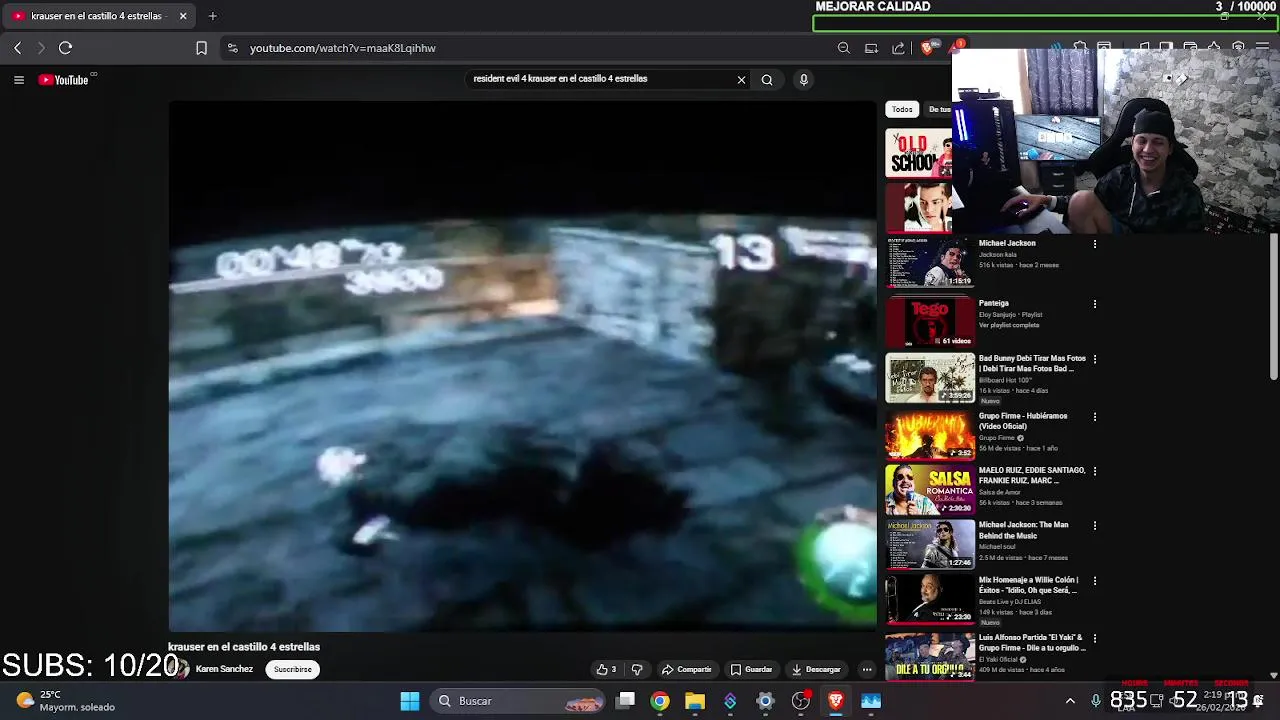
Task: Open File Explorer from the taskbar
Action: click(x=695, y=701)
